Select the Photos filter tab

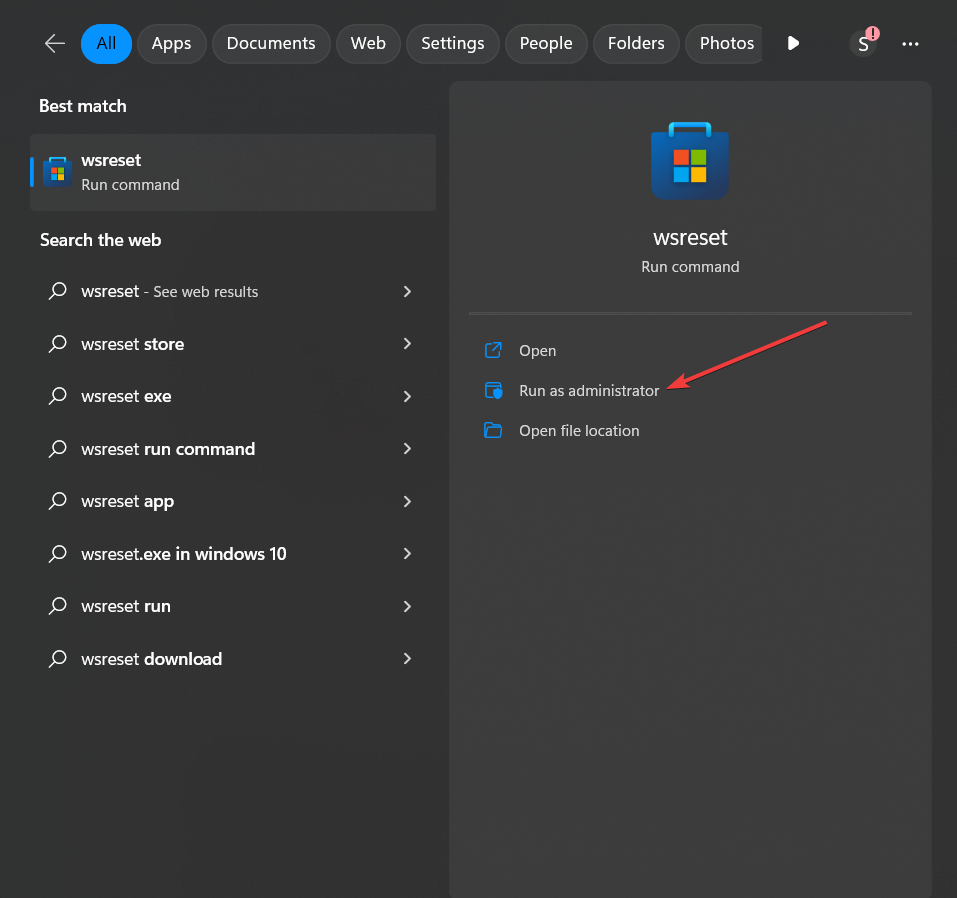(724, 43)
